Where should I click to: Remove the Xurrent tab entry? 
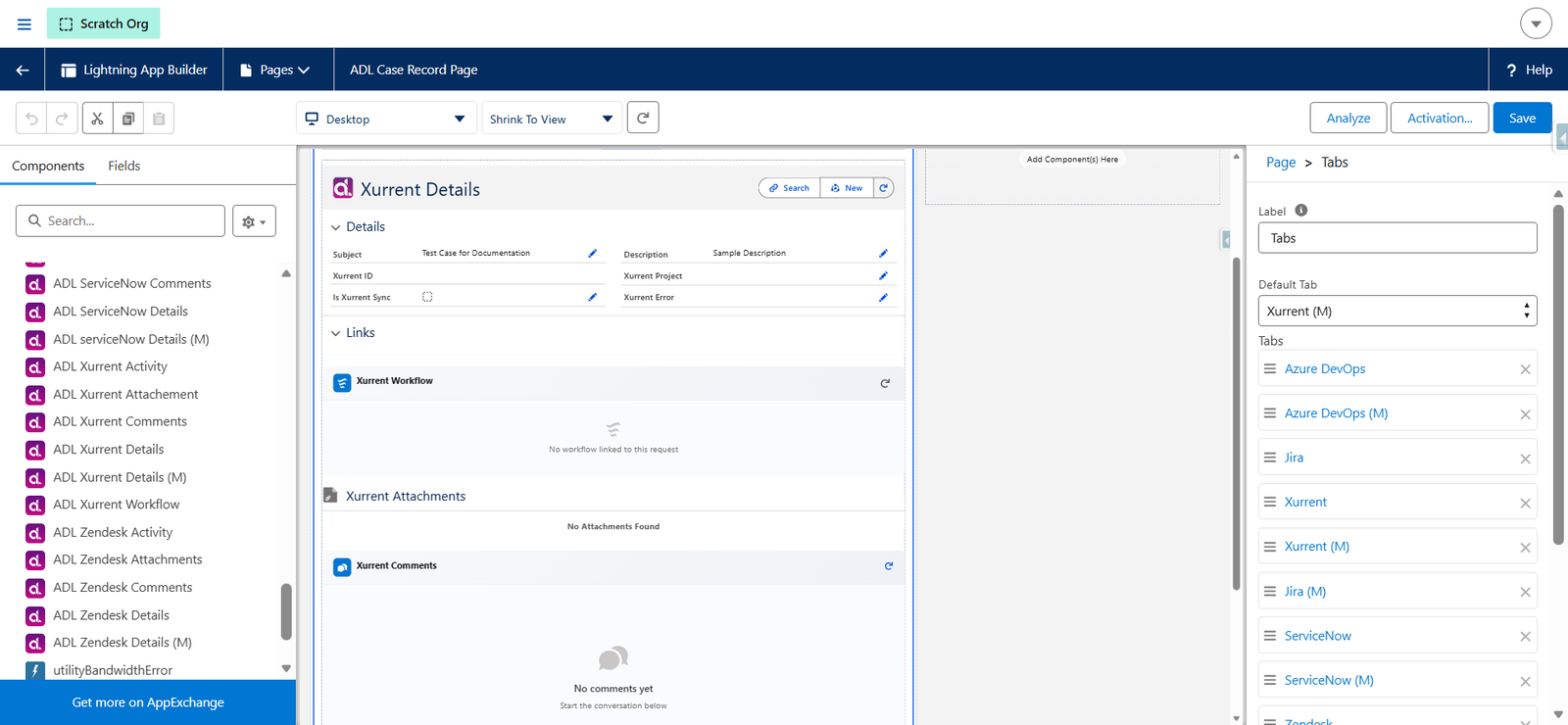click(1525, 504)
